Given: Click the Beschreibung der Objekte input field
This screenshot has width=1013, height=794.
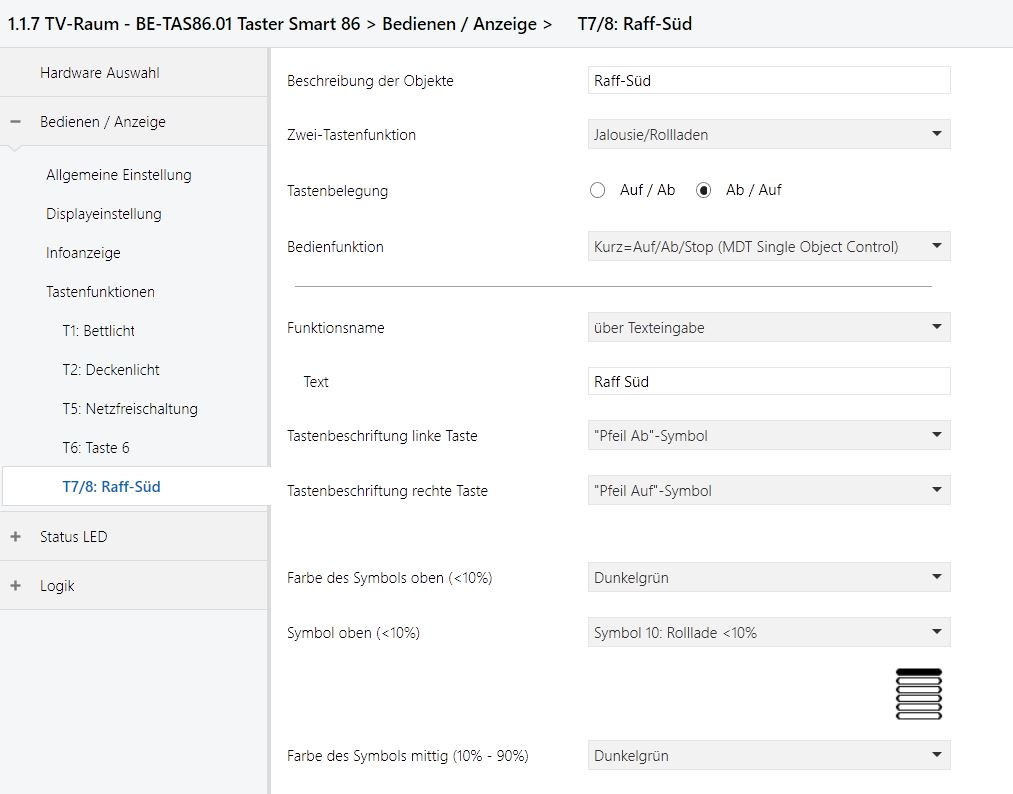Looking at the screenshot, I should point(768,81).
